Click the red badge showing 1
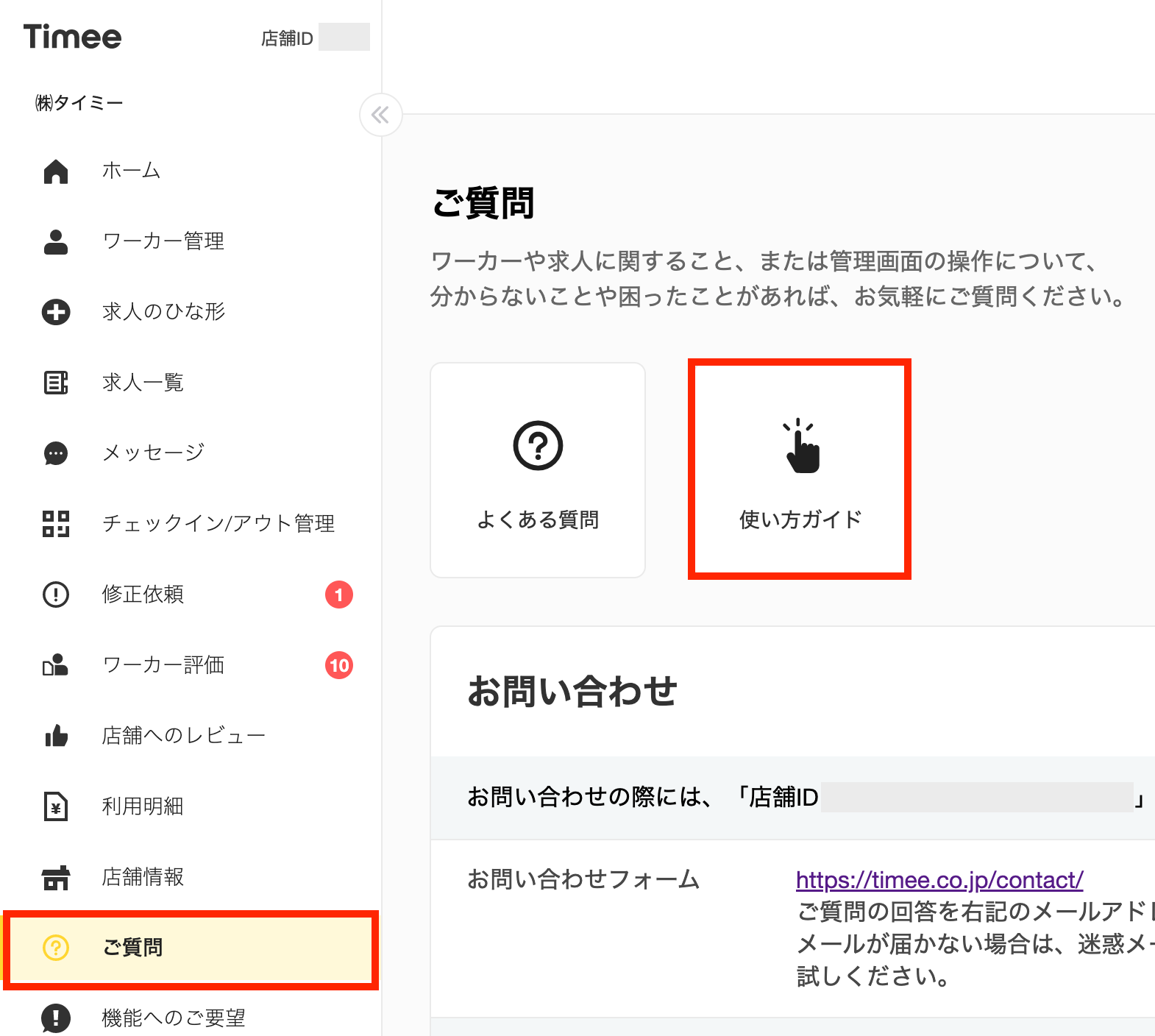 pos(339,595)
